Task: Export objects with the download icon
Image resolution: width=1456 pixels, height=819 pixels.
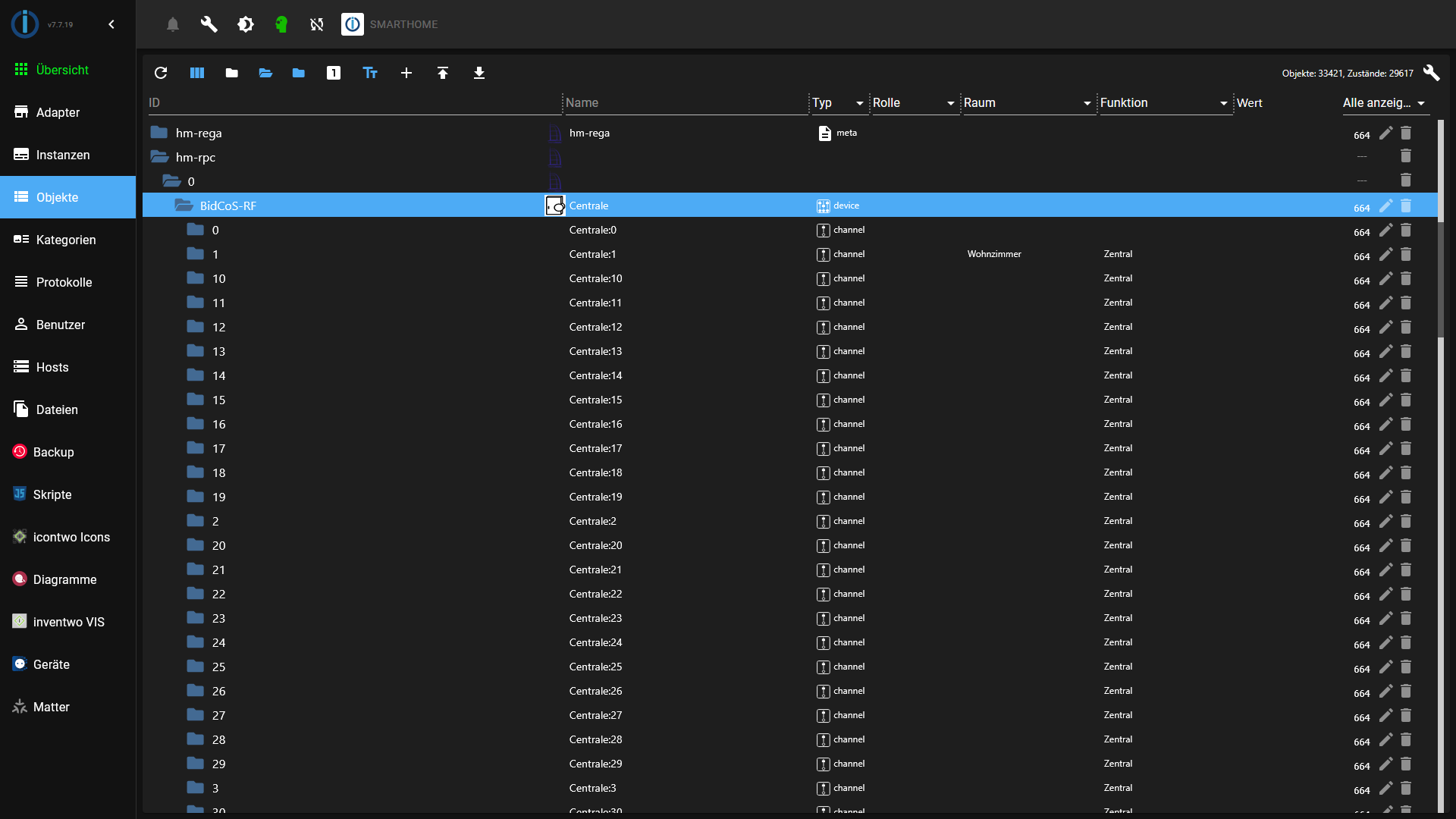Action: [479, 73]
